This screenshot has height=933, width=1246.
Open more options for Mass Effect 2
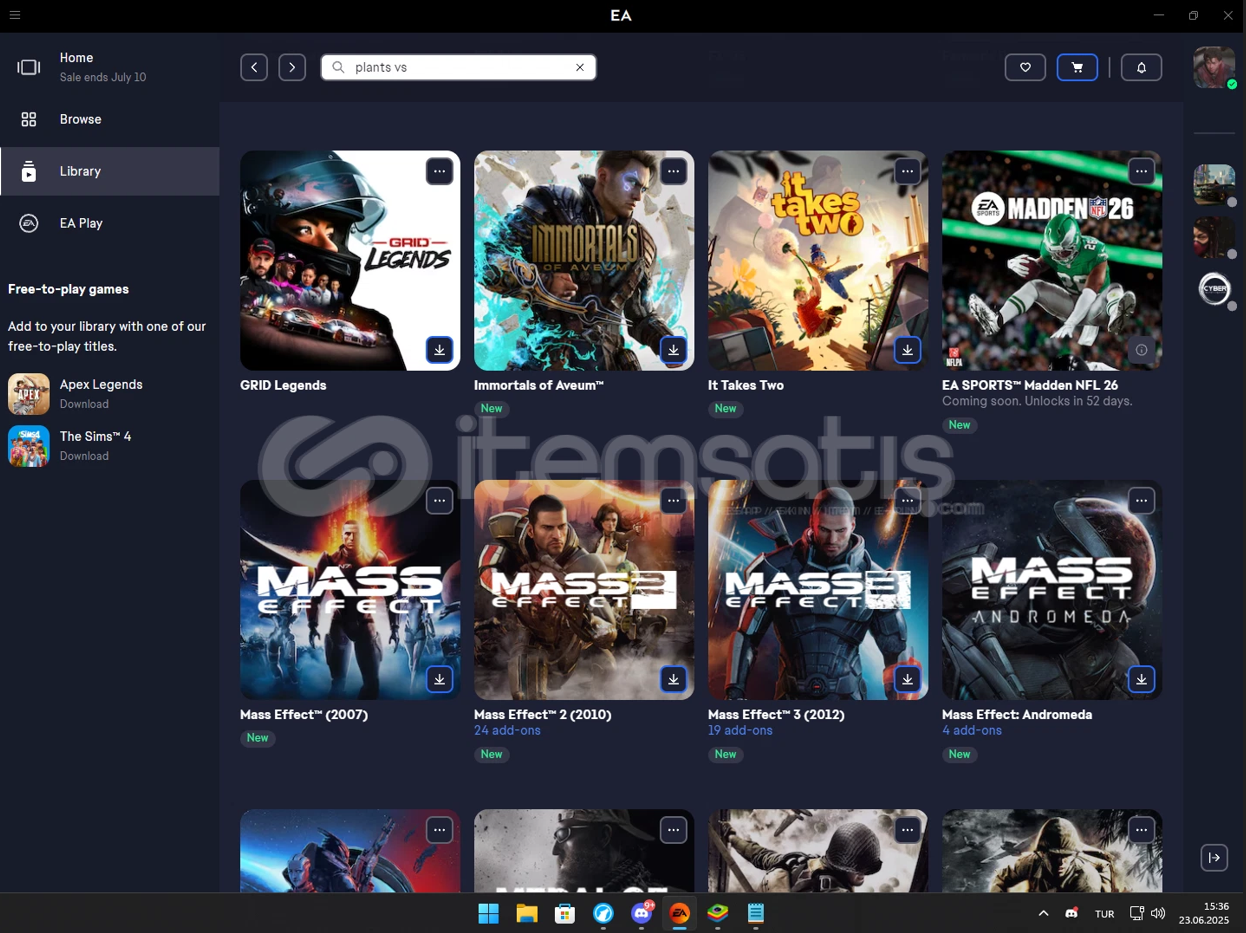point(674,500)
